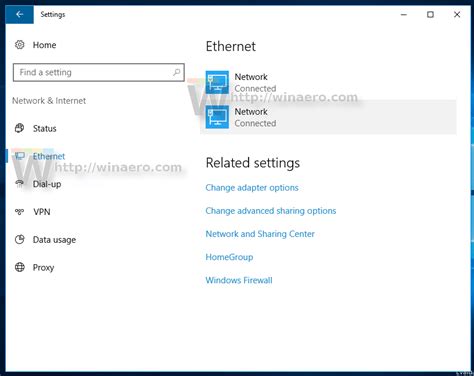Open the Proxy settings

tap(43, 268)
